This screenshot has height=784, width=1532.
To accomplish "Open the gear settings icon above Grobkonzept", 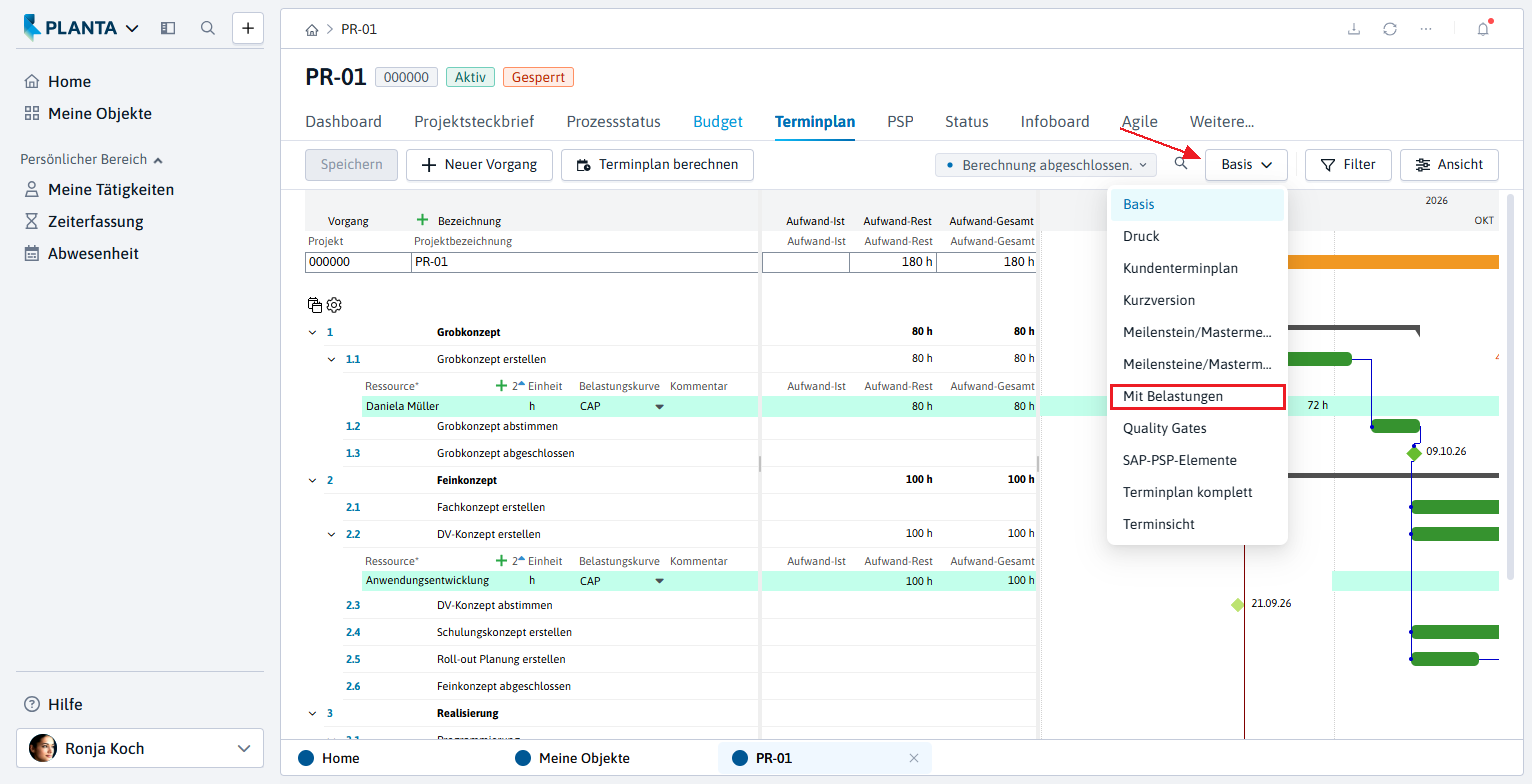I will 334,305.
